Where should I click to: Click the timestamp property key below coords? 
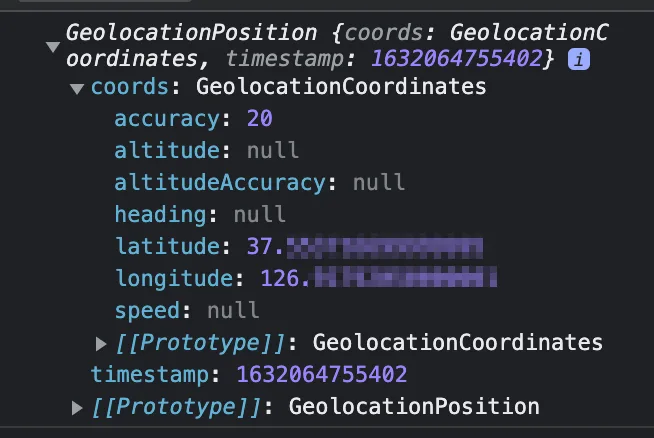click(x=150, y=374)
